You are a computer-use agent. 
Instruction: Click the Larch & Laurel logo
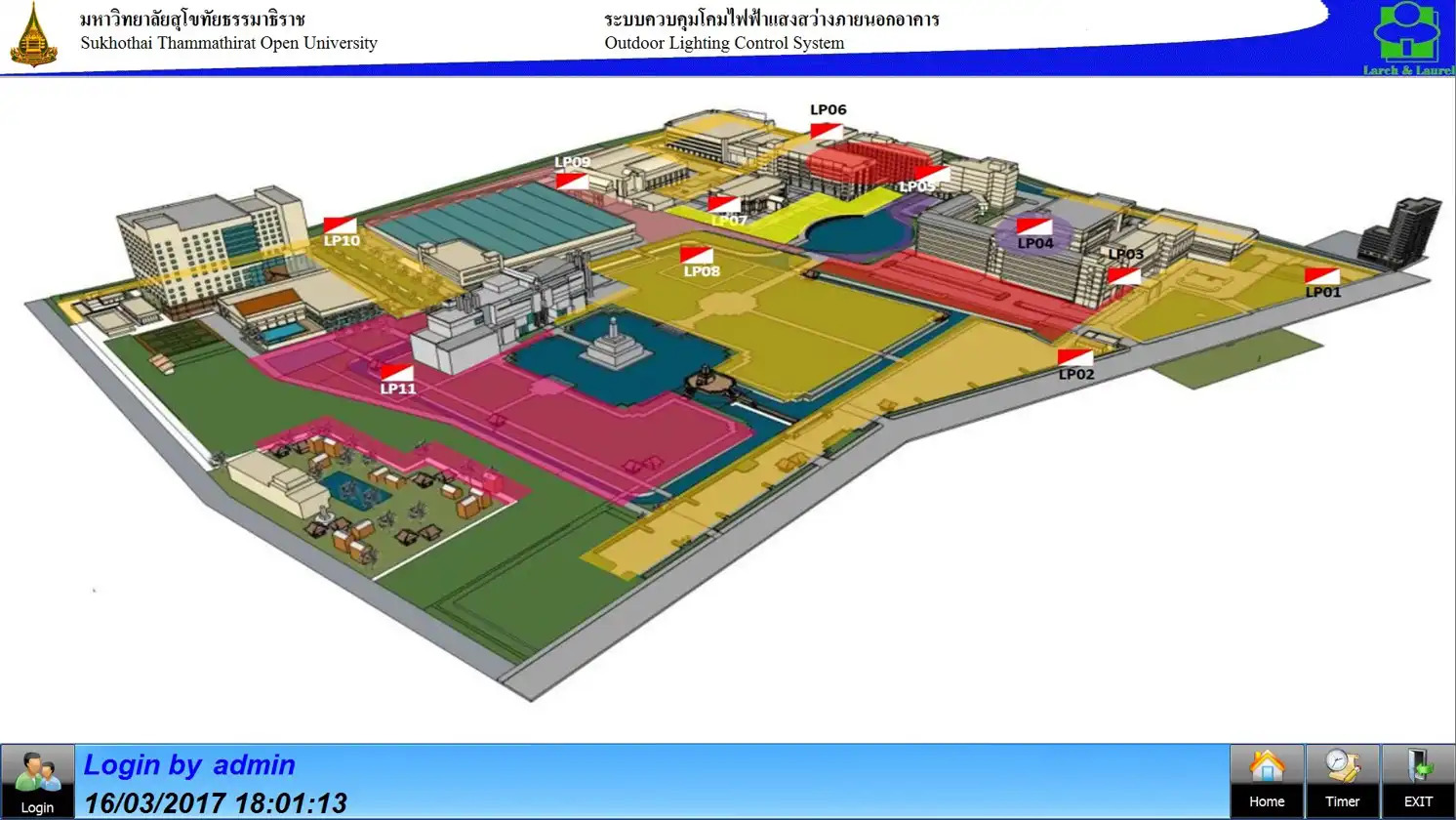point(1406,39)
